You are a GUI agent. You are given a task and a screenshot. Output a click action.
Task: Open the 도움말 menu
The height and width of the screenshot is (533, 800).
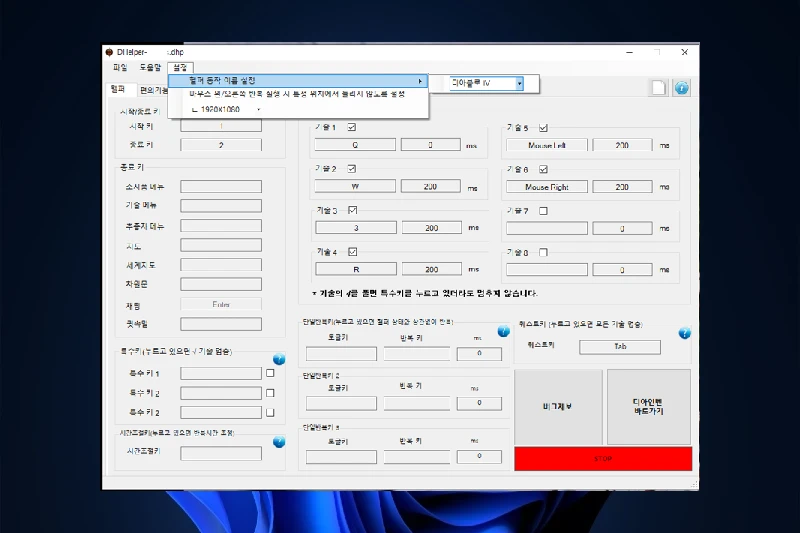point(150,67)
